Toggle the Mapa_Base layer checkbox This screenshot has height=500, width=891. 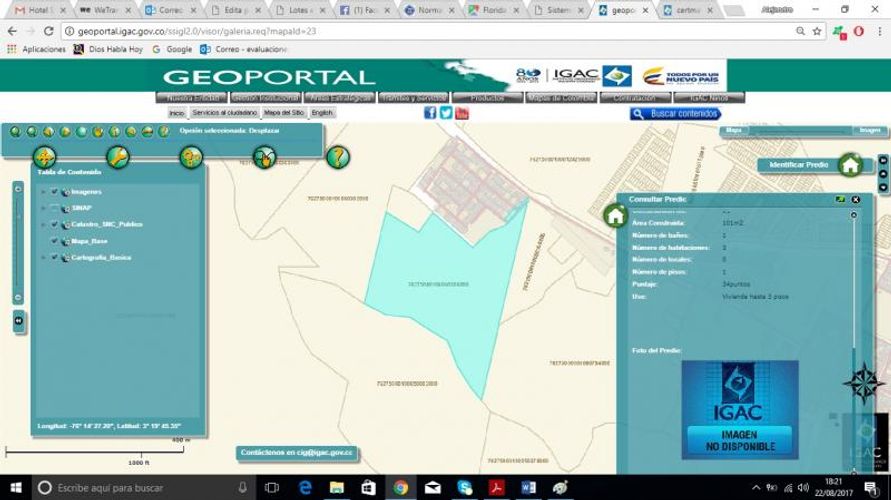click(55, 241)
